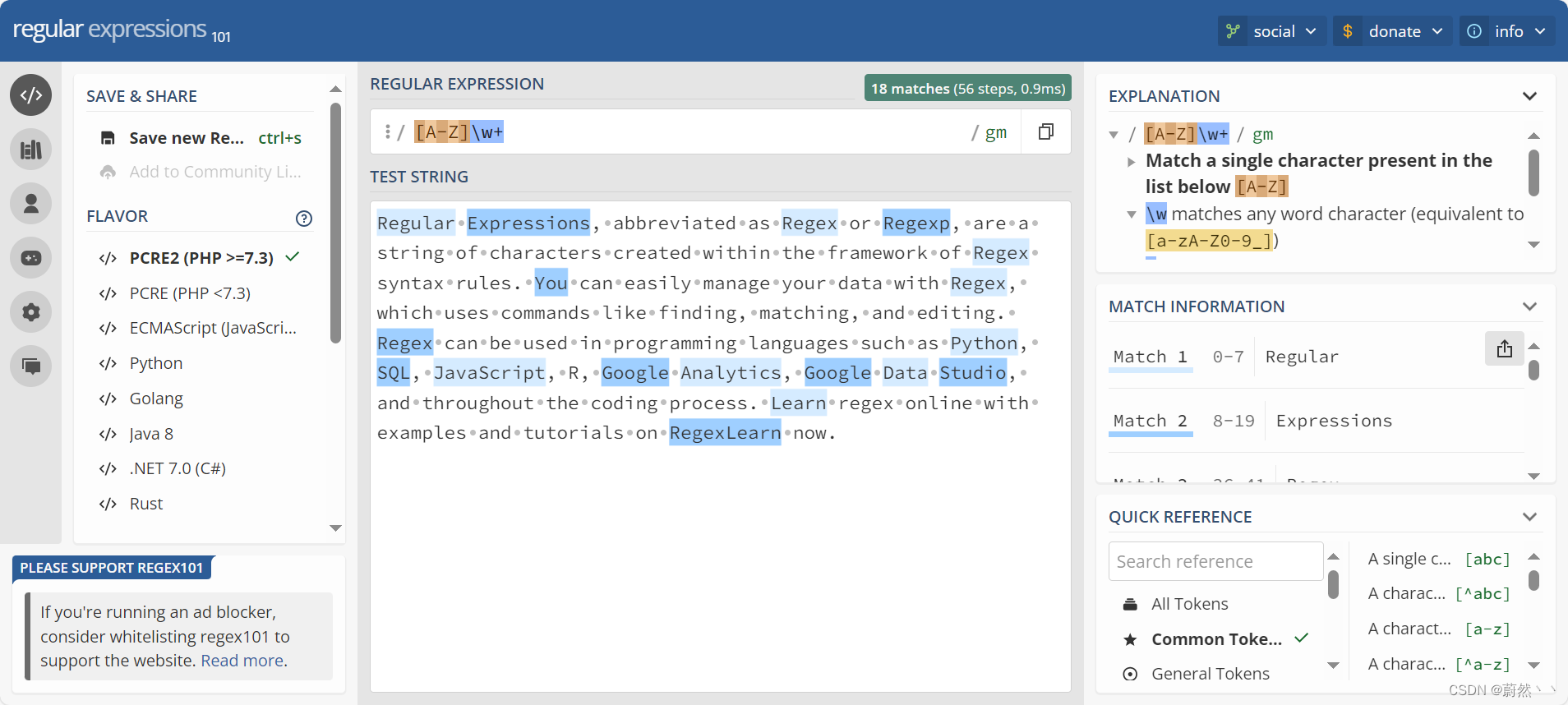Image resolution: width=1568 pixels, height=705 pixels.
Task: Click the 18 matches status badge
Action: [968, 88]
